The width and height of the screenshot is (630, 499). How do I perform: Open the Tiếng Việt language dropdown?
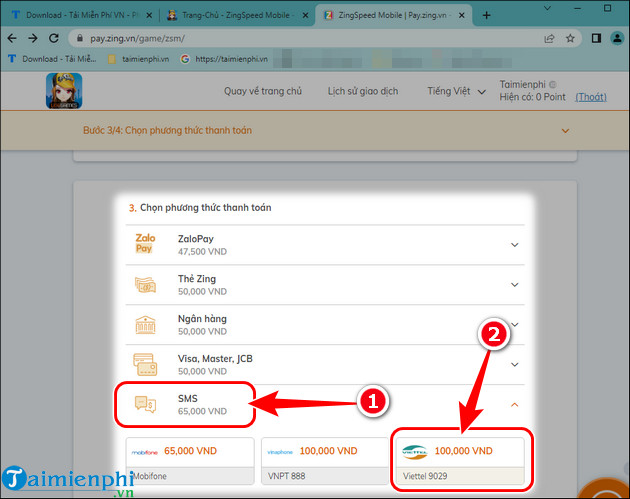456,91
